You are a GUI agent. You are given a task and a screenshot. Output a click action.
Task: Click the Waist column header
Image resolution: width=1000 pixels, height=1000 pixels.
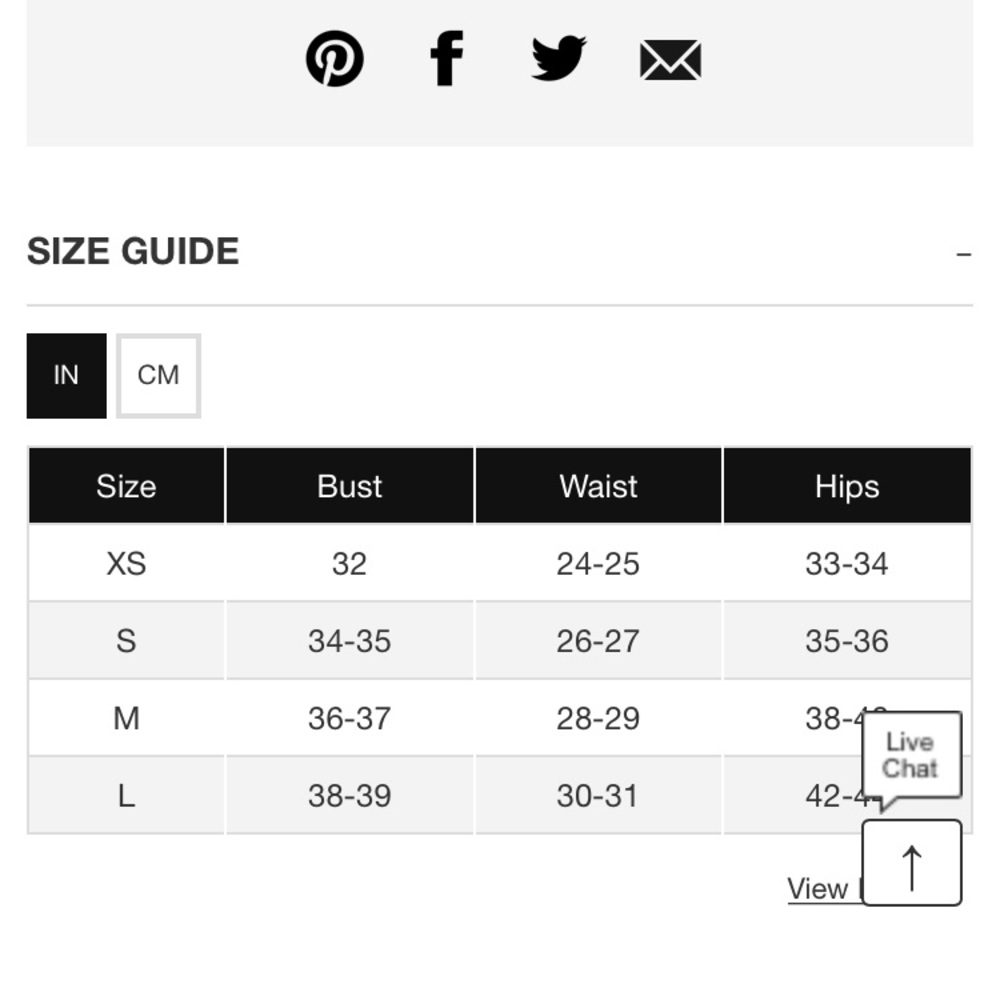click(x=598, y=485)
